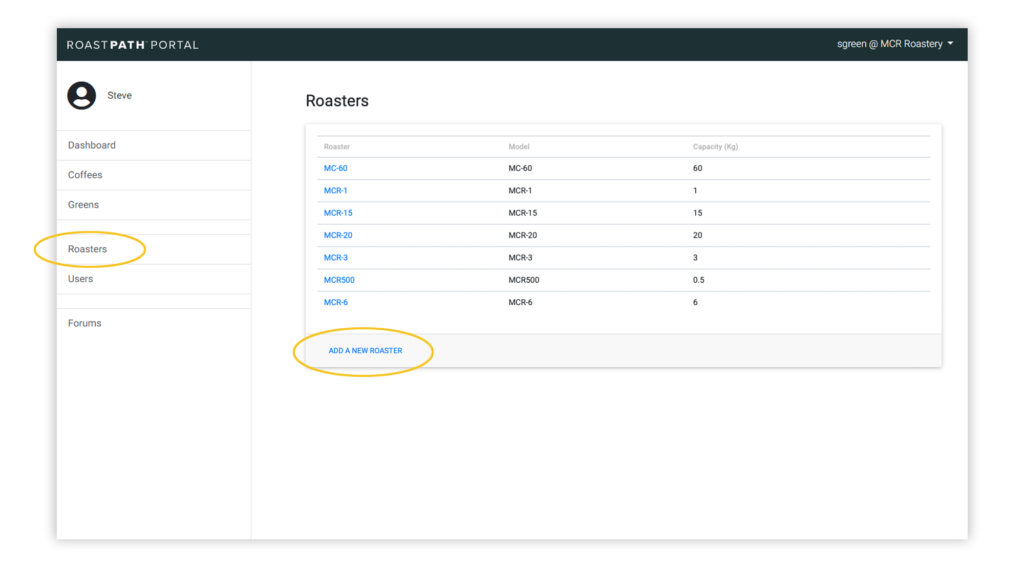Select the MCR500 model cell
Viewport: 1024px width, 569px height.
pos(524,280)
